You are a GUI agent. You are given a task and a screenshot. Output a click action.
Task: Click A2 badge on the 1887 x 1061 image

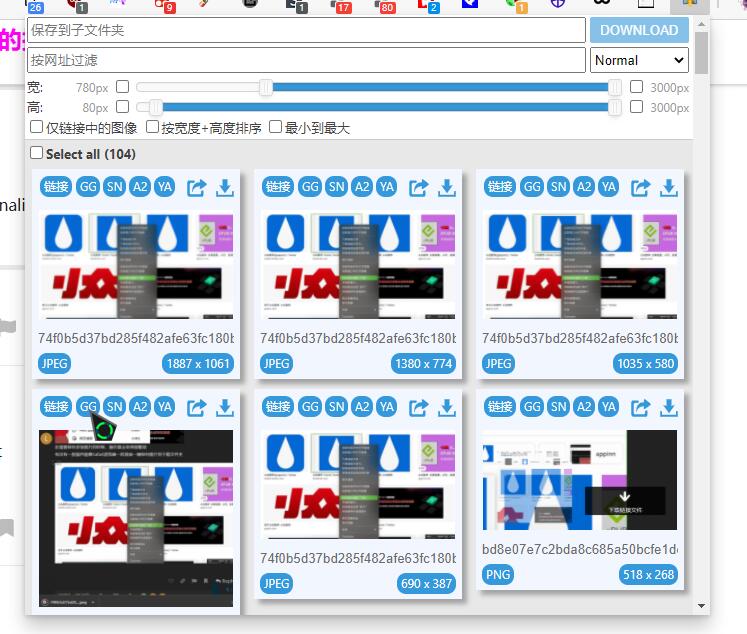point(140,187)
